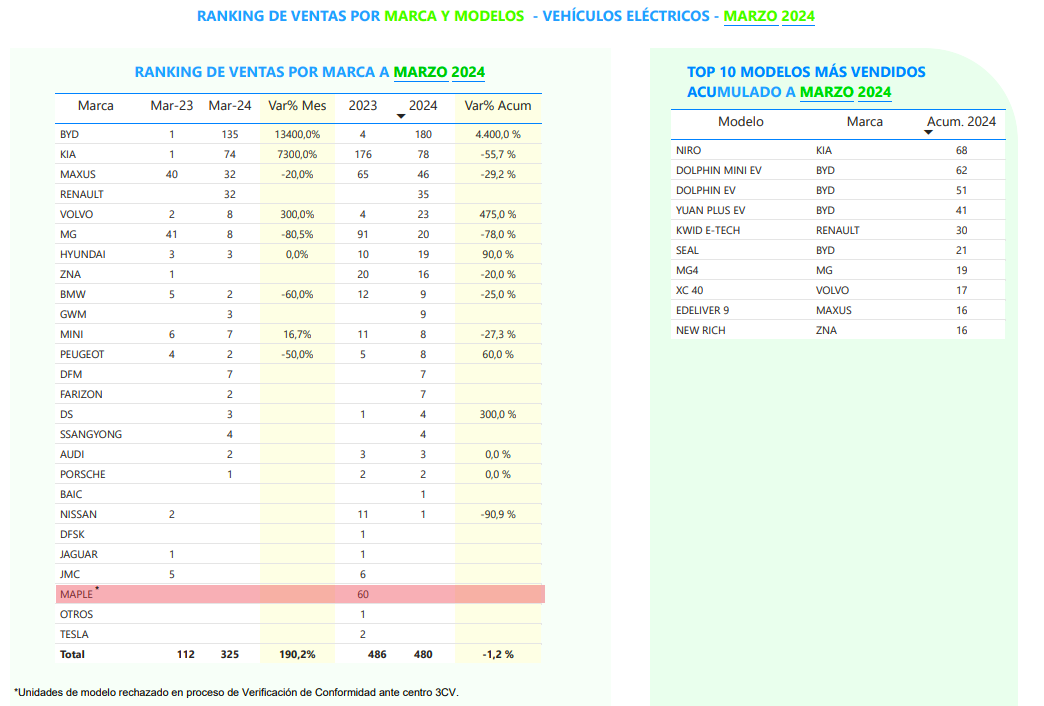Select the GWM brand row
The width and height of the screenshot is (1044, 706).
point(298,314)
